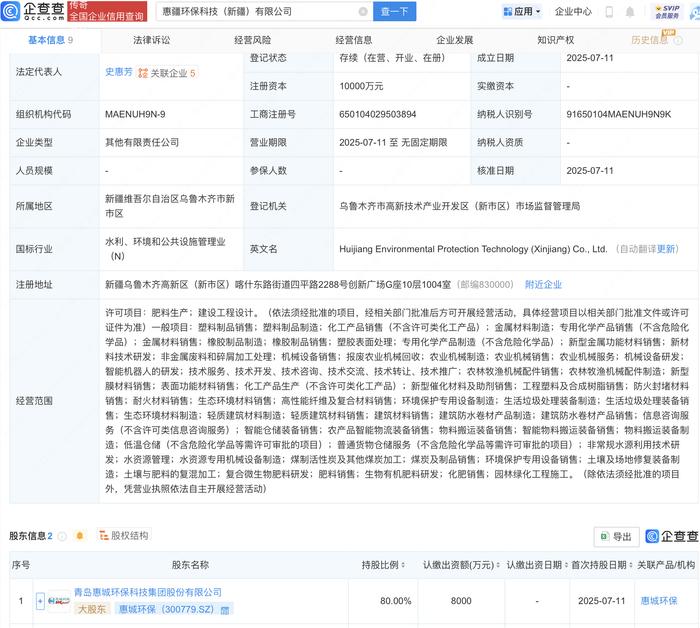The height and width of the screenshot is (628, 700).
Task: Open legal representative 史惠芳 link
Action: (119, 72)
